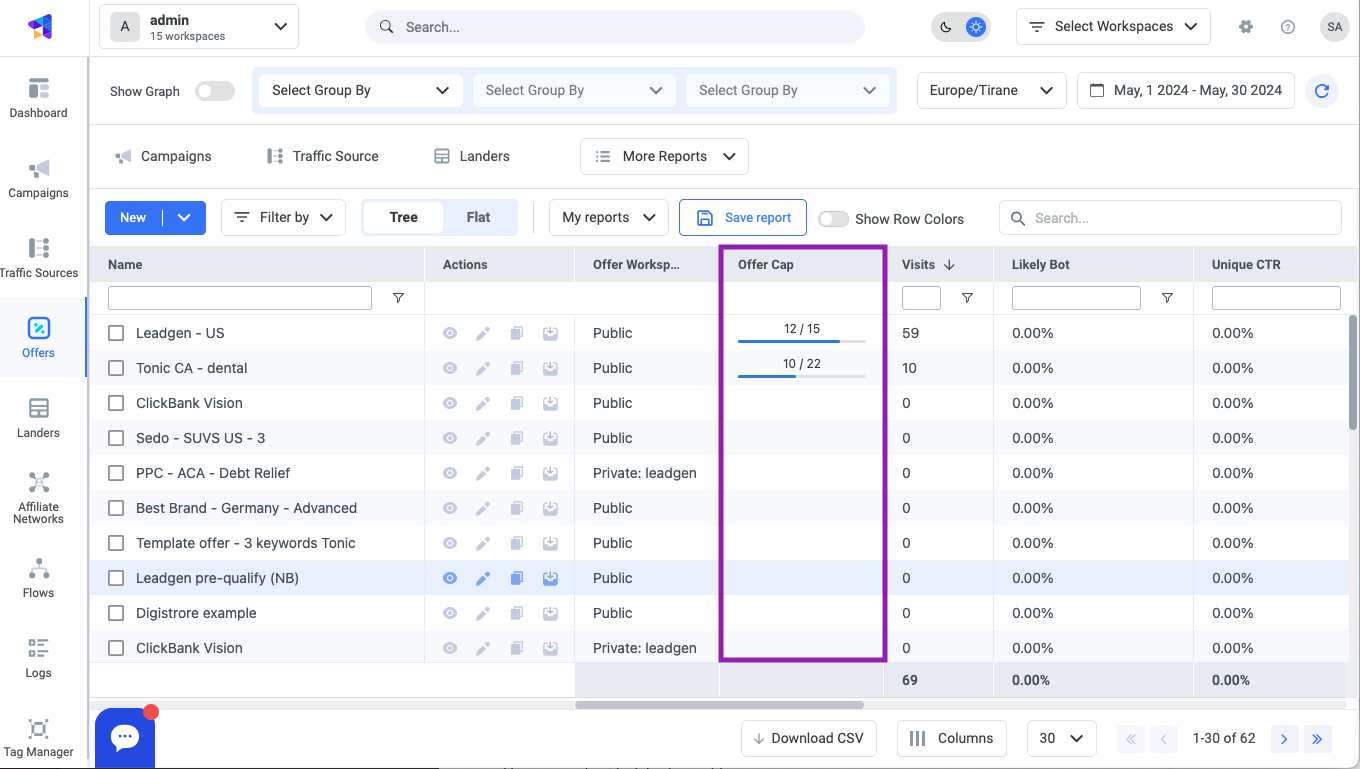Focus the top global Search field

(615, 27)
